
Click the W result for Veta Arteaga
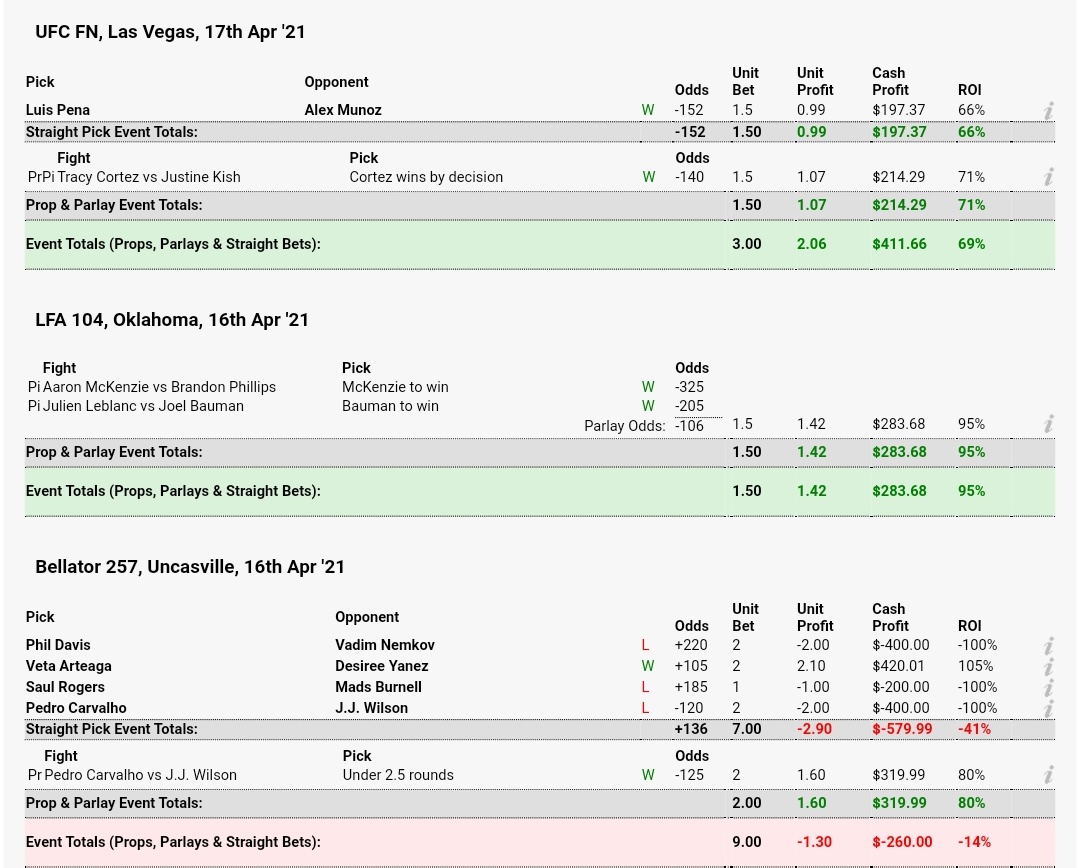(647, 666)
